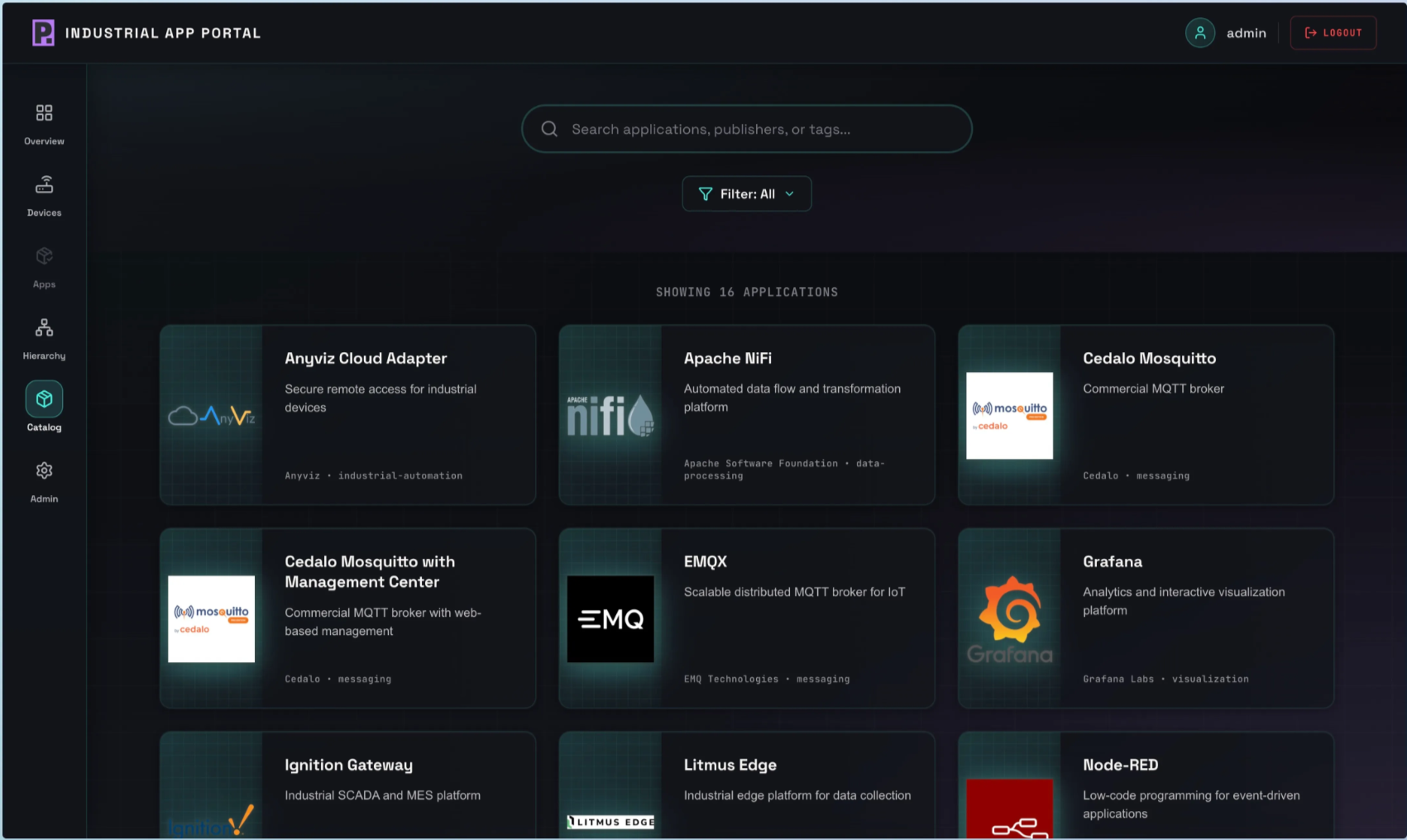
Task: Open the Devices router icon
Action: tap(44, 184)
